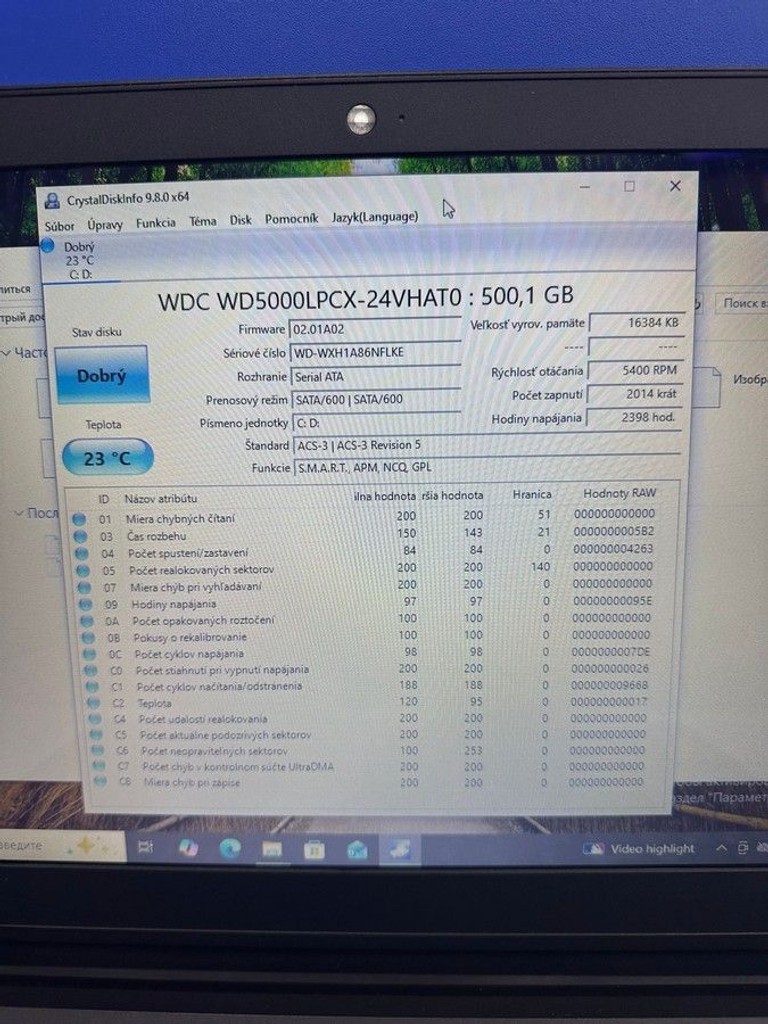Open the Funkcia menu

(x=155, y=223)
